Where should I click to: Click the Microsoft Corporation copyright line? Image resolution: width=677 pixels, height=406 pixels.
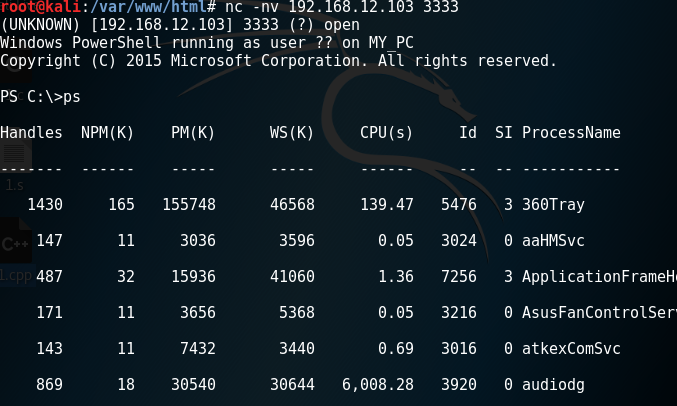pyautogui.click(x=278, y=61)
